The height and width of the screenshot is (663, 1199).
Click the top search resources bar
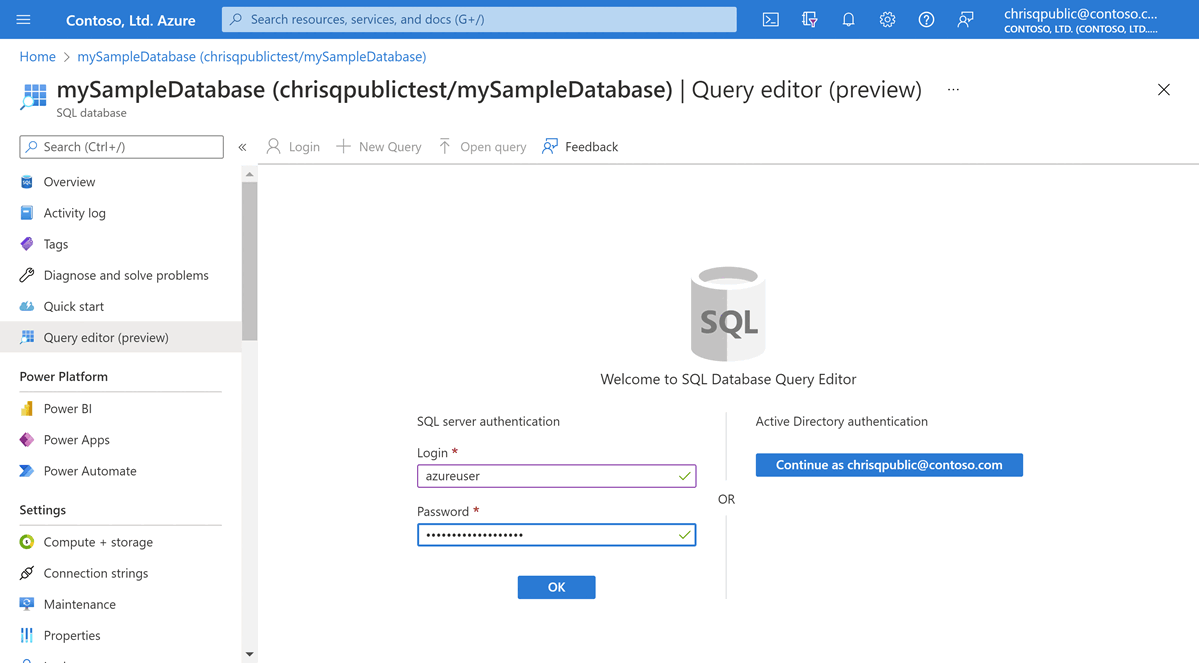(479, 19)
